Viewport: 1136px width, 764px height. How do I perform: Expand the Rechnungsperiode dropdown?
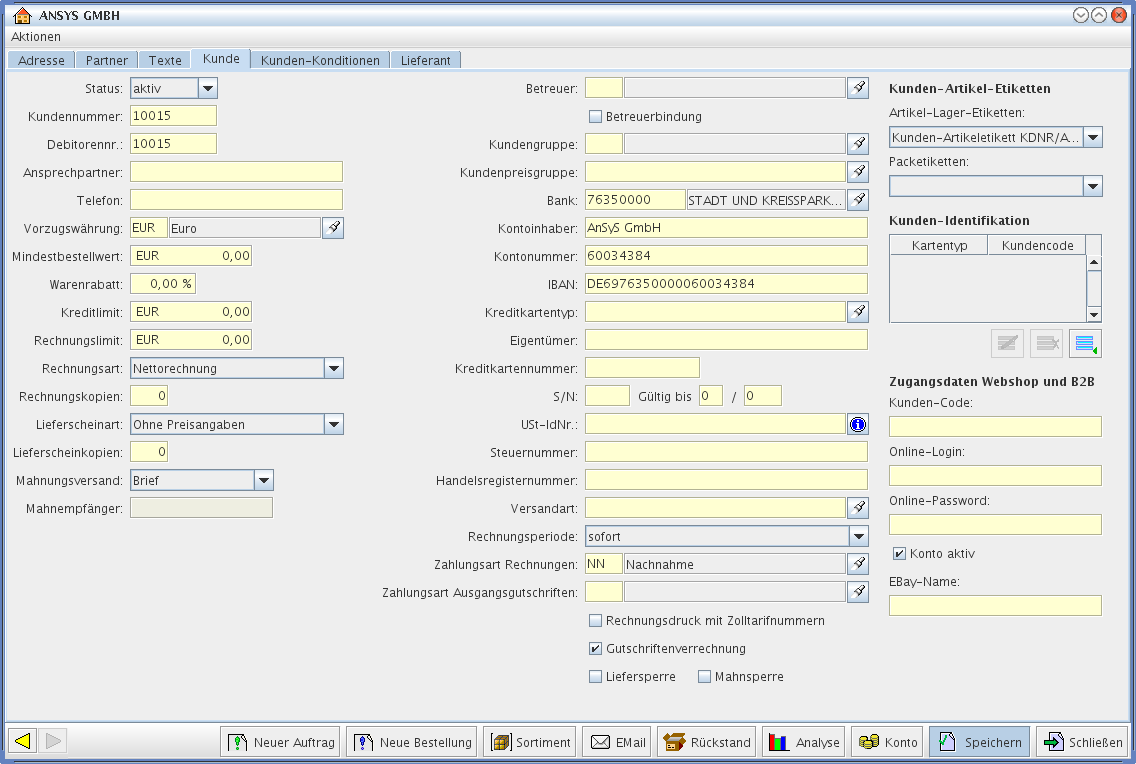(x=858, y=536)
